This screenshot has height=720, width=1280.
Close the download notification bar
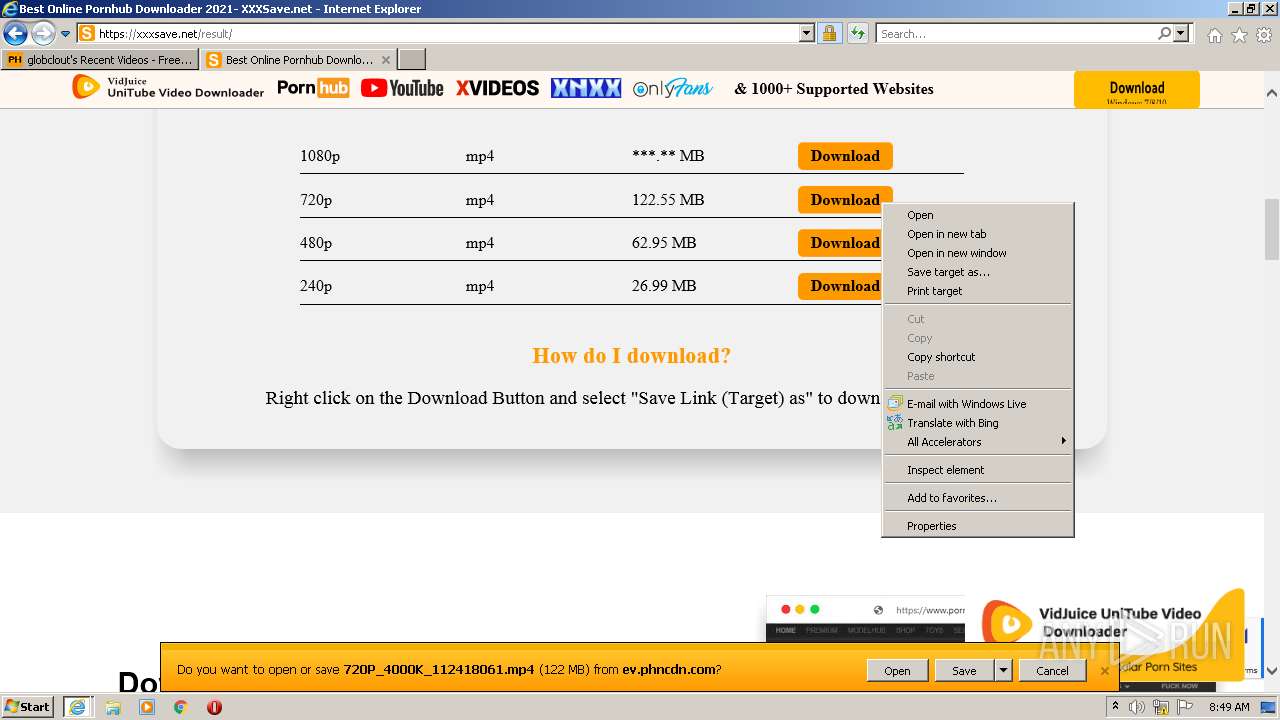(x=1105, y=671)
